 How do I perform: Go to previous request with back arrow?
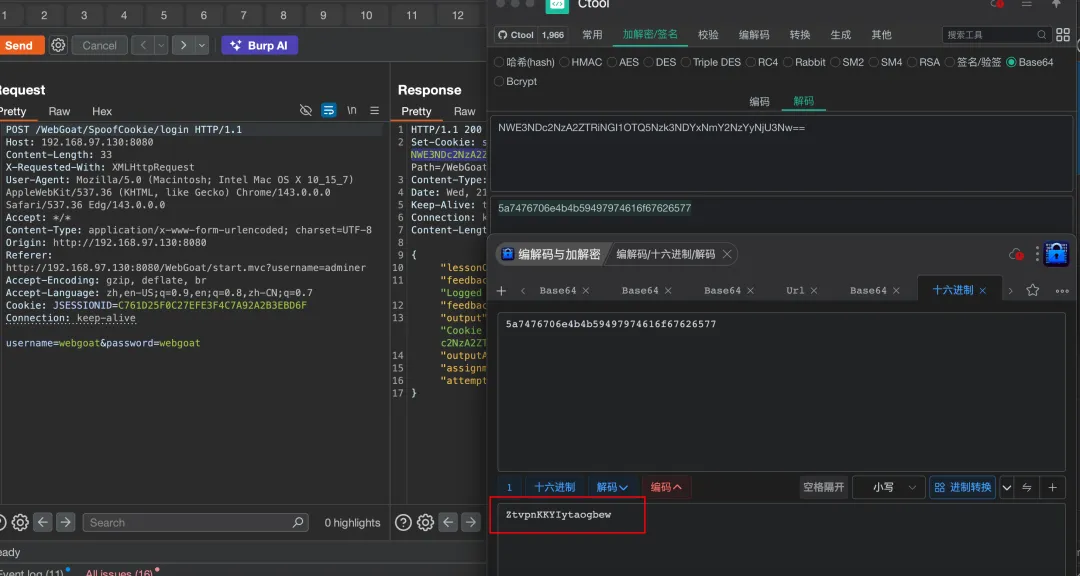click(143, 45)
